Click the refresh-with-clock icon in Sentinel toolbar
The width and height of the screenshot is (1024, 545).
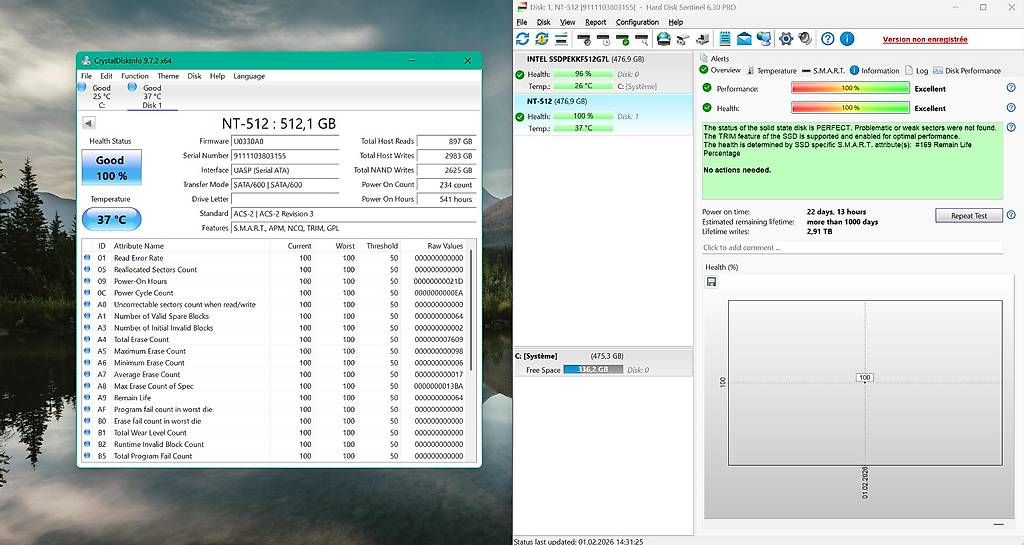click(541, 39)
